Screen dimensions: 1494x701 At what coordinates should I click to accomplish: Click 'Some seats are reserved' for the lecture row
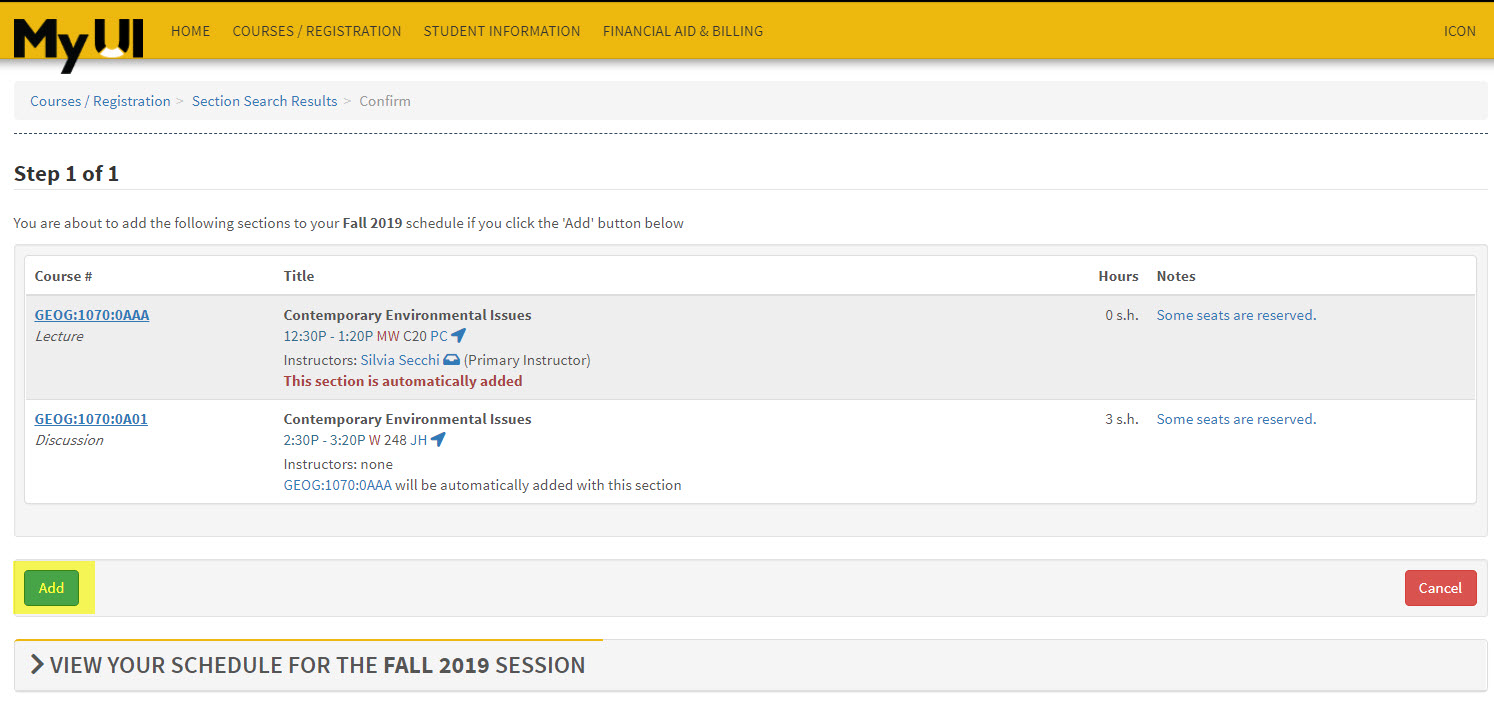[x=1236, y=315]
